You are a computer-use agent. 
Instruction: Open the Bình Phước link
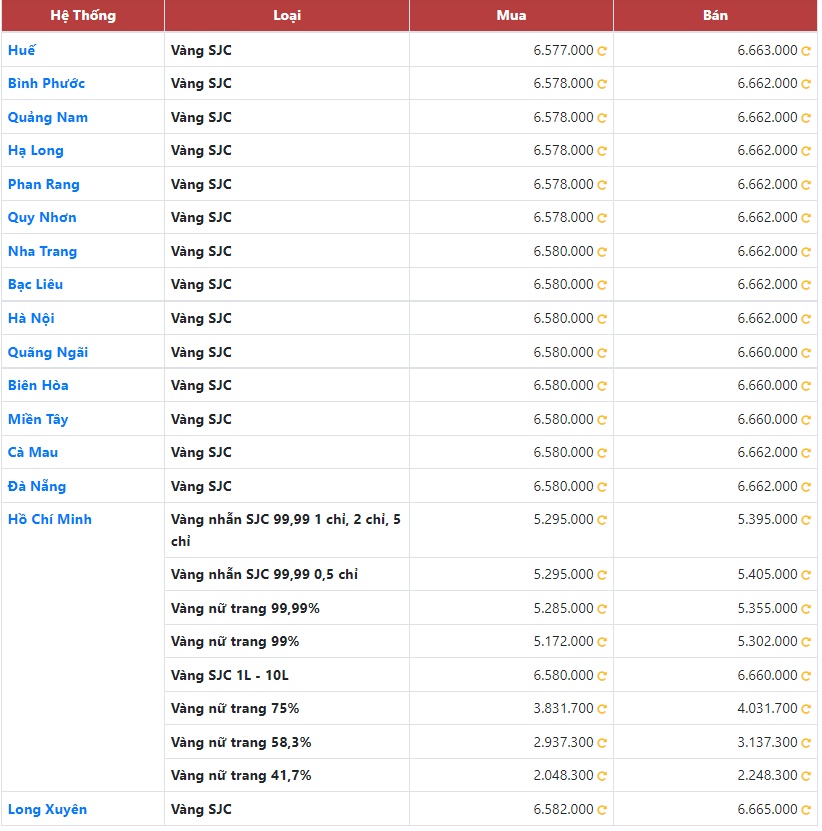coord(46,83)
